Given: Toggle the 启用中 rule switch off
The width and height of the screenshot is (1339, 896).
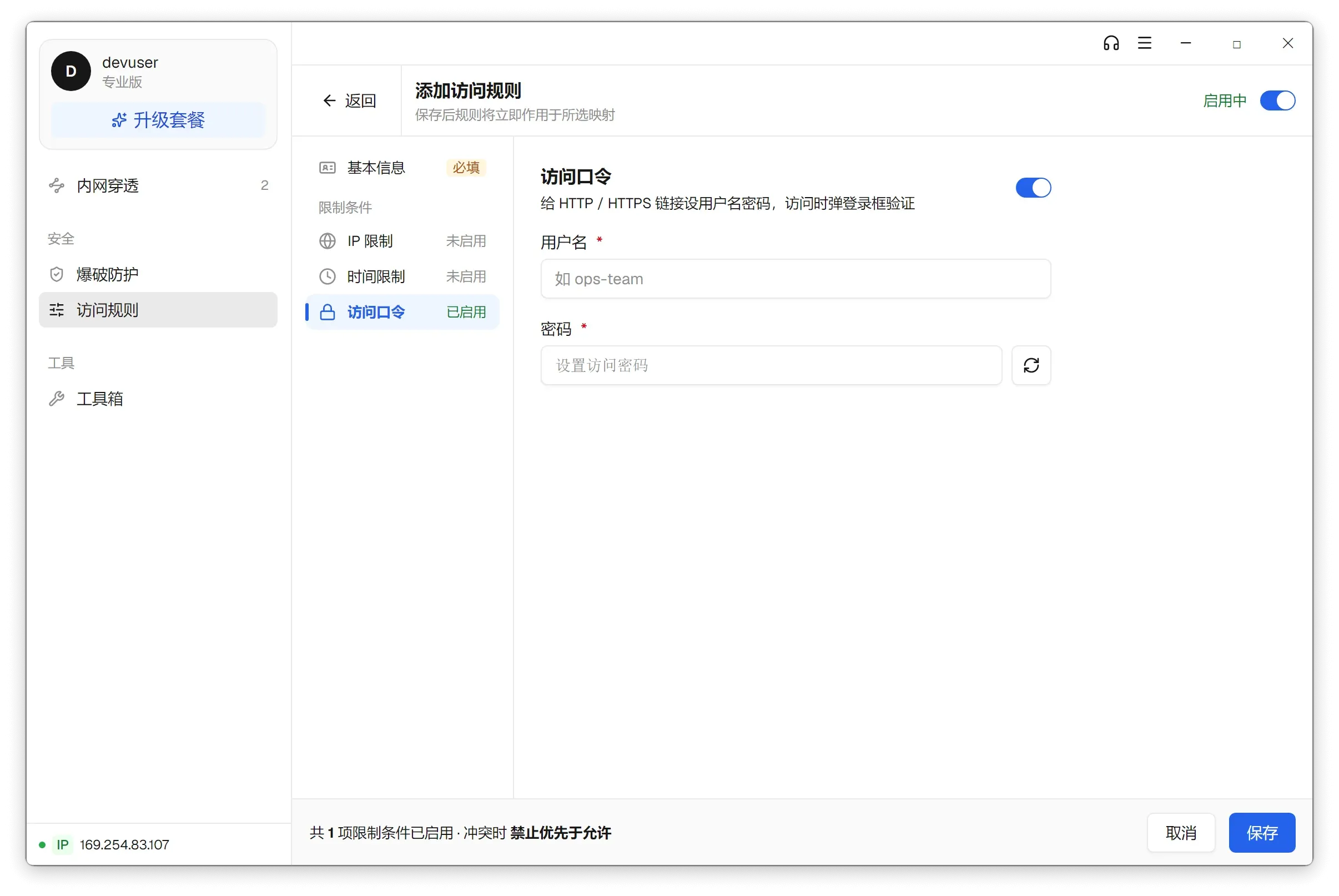Looking at the screenshot, I should 1277,100.
